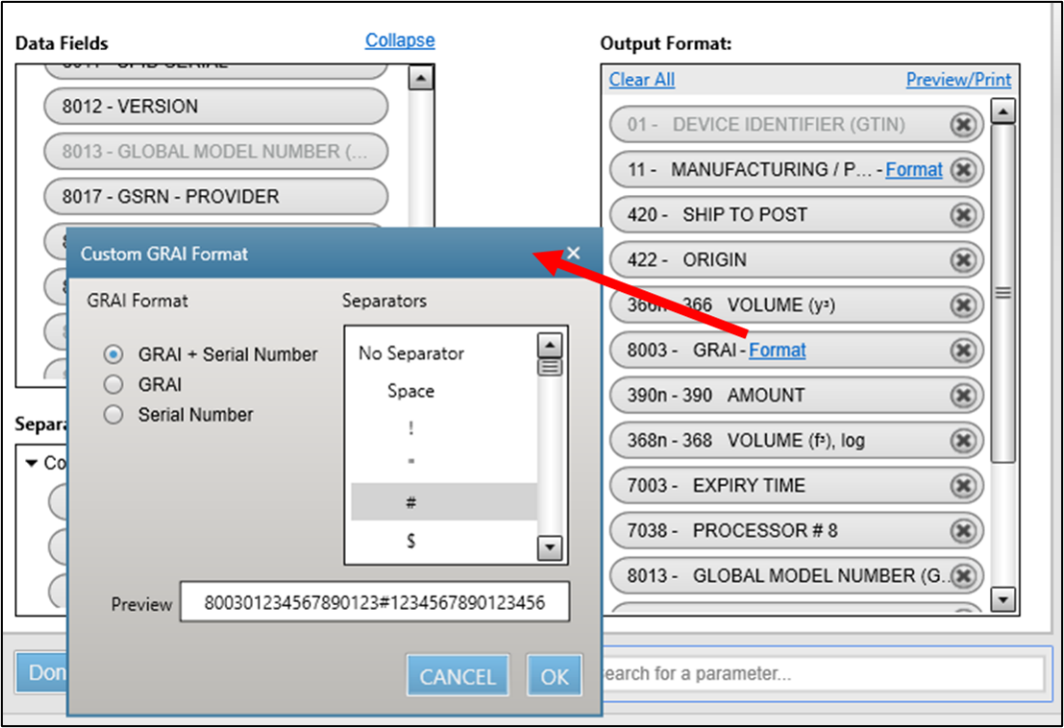Click down arrow of Separators list scrollbar
Viewport: 1064px width, 728px height.
pyautogui.click(x=550, y=547)
